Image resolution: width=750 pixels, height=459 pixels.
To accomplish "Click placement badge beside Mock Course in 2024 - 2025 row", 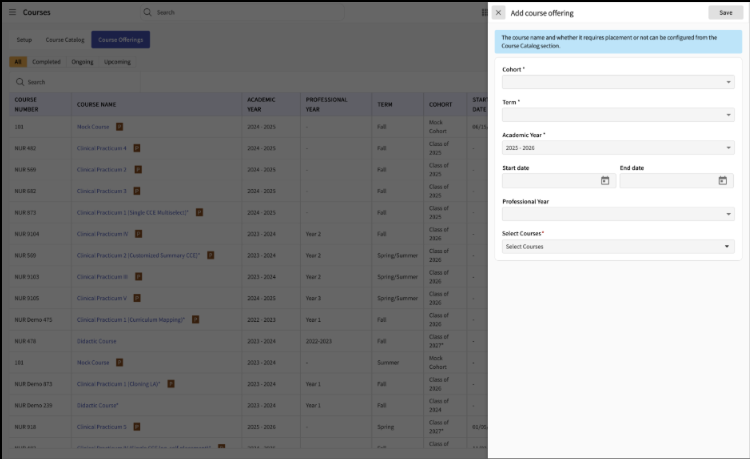I will point(120,127).
